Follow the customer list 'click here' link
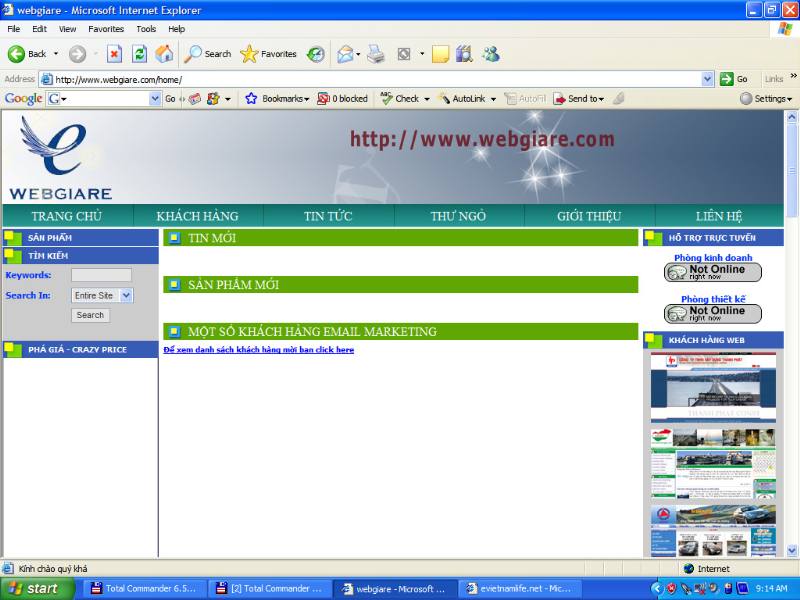 coord(258,350)
